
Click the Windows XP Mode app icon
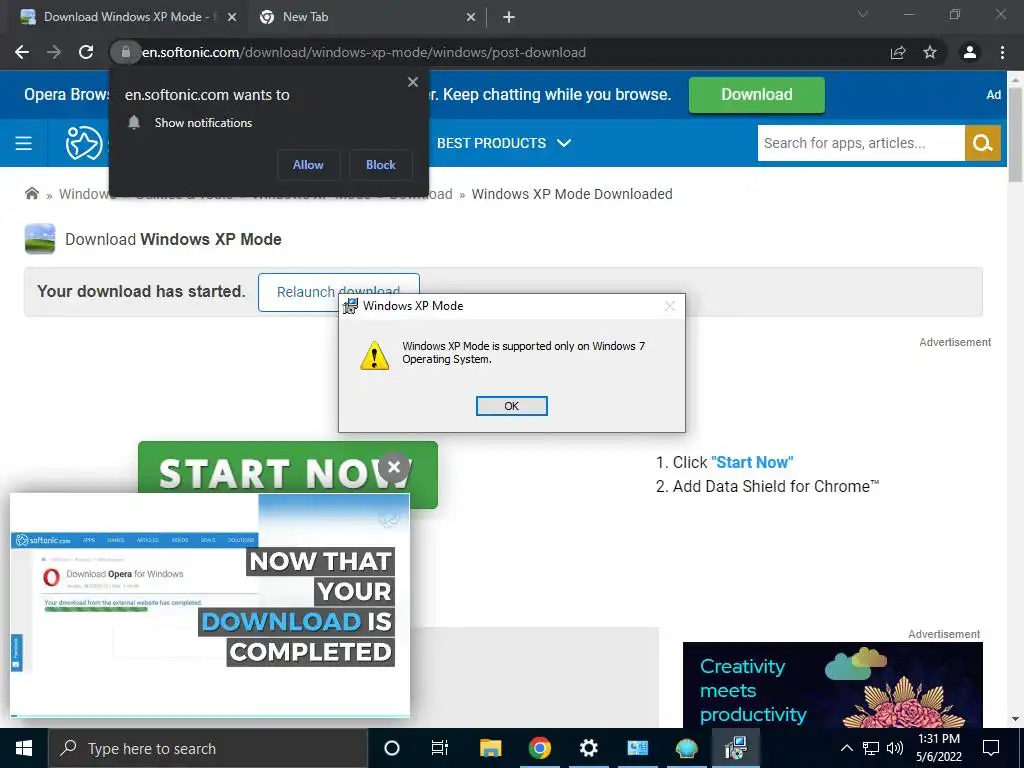pos(40,239)
